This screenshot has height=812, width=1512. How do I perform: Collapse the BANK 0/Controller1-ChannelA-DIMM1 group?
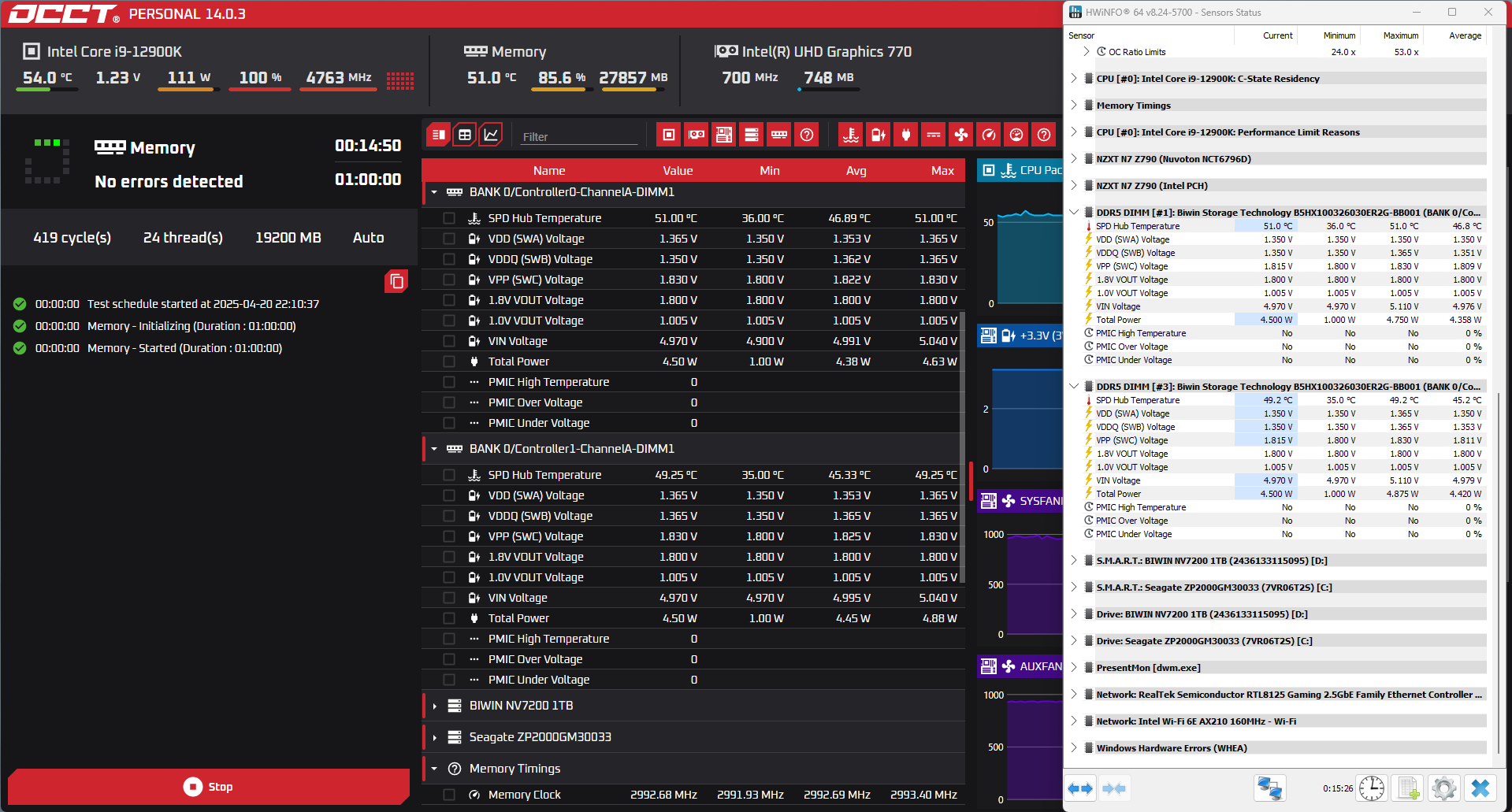point(434,449)
